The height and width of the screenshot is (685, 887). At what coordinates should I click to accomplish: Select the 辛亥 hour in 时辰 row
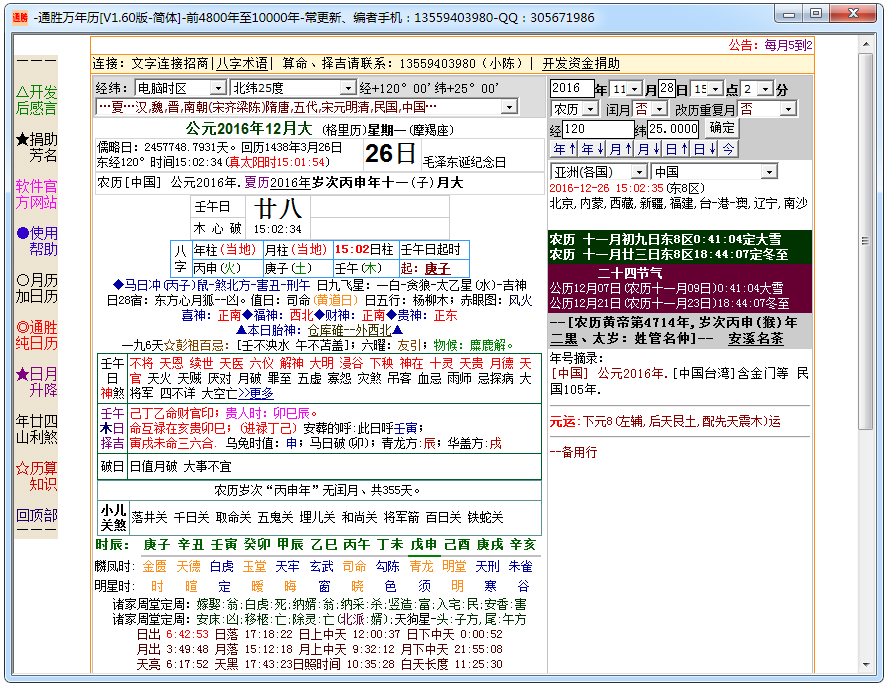coord(523,545)
